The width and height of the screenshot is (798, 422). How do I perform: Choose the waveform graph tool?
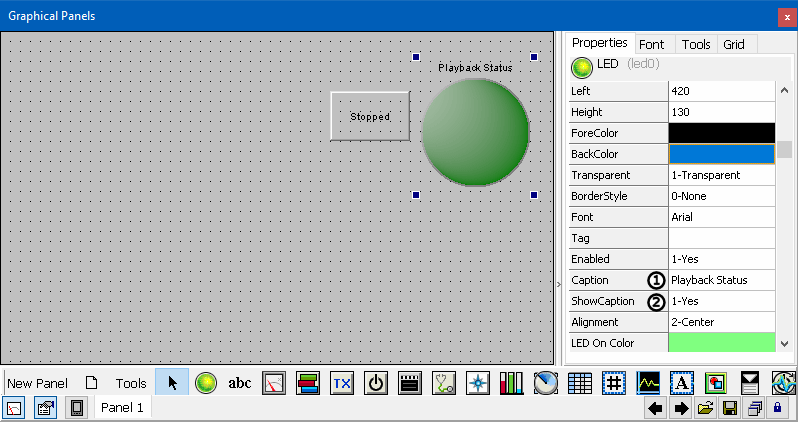click(648, 382)
